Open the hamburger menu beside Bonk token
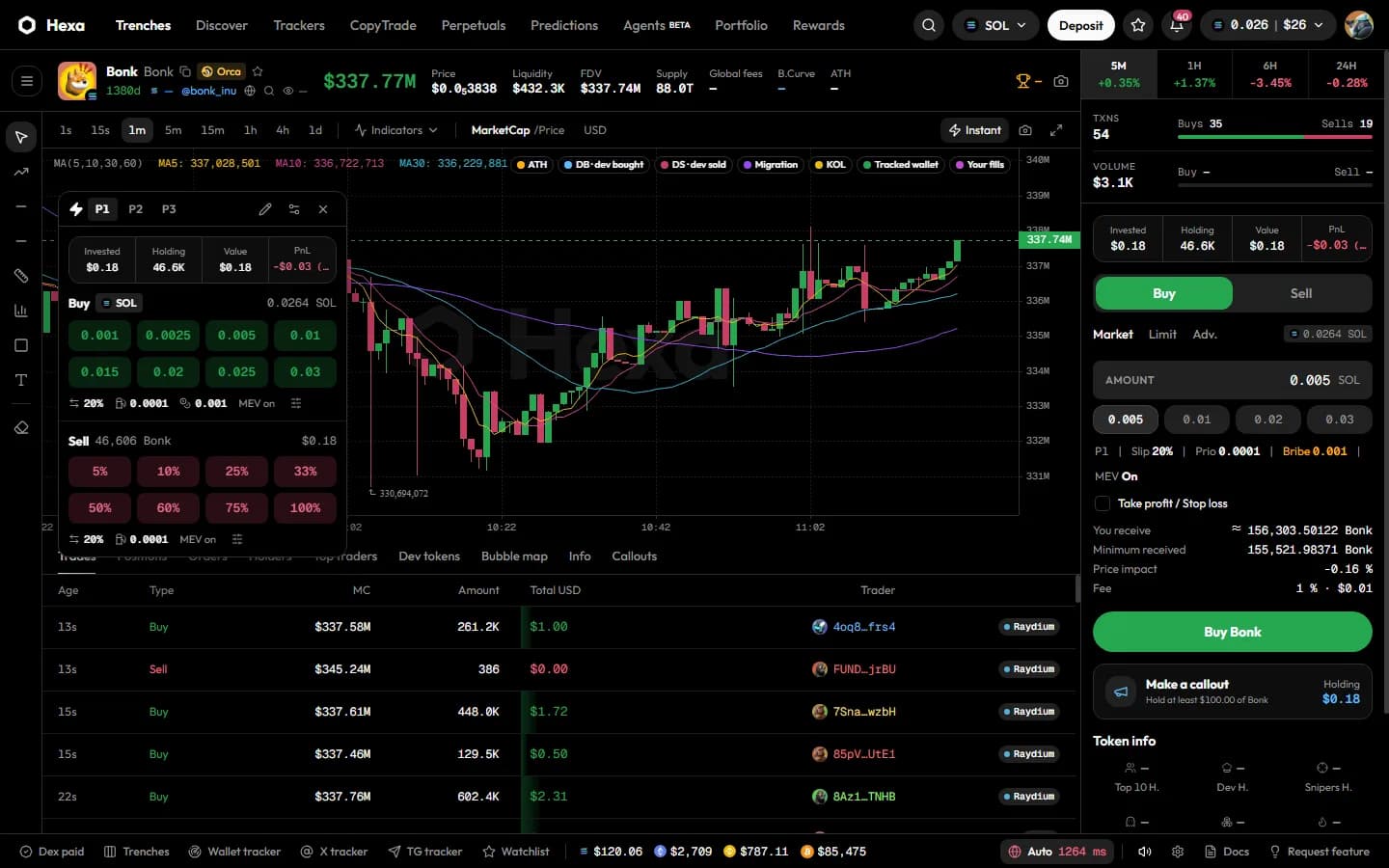The image size is (1389, 868). pos(27,81)
